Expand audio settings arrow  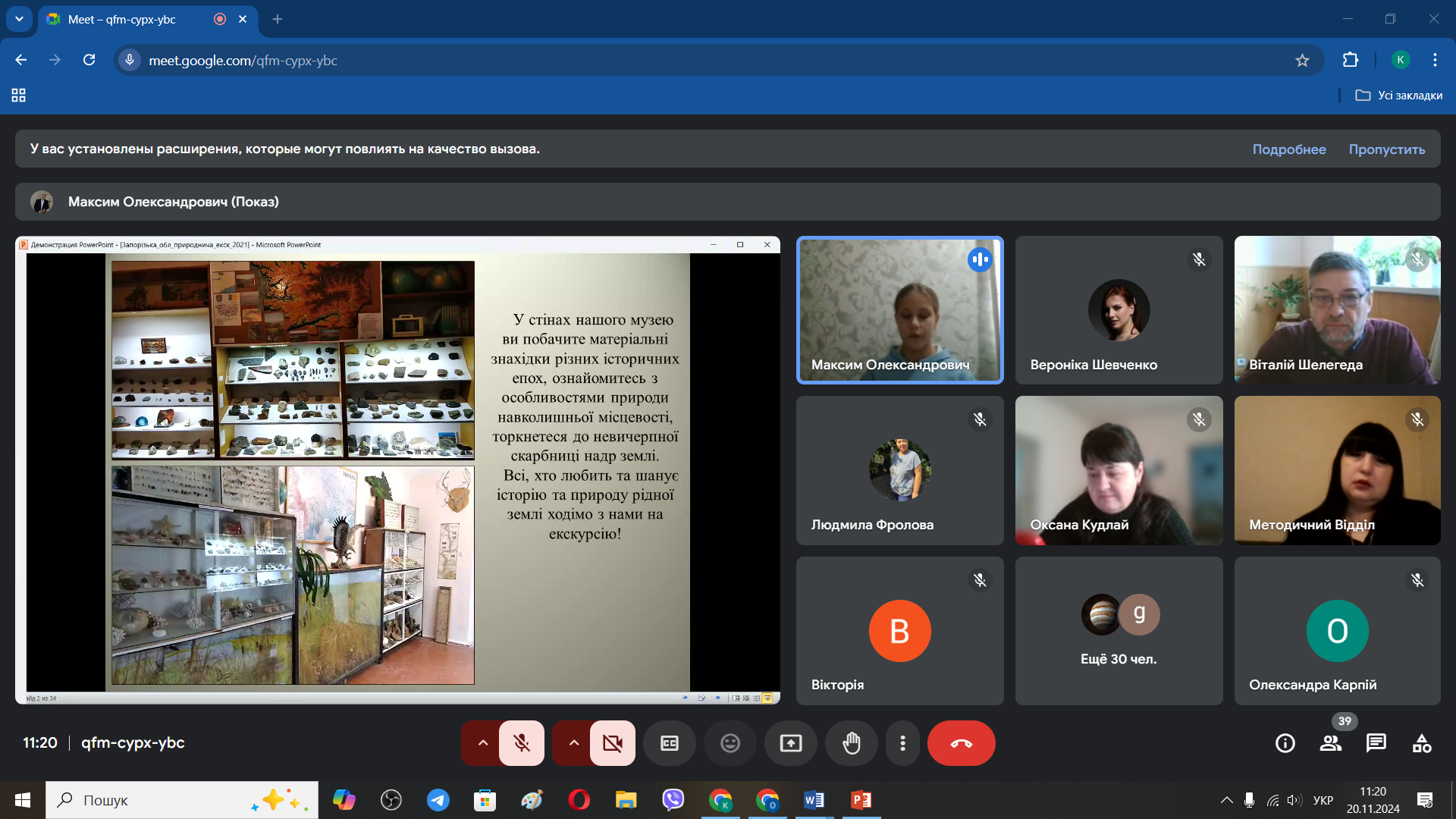point(482,743)
